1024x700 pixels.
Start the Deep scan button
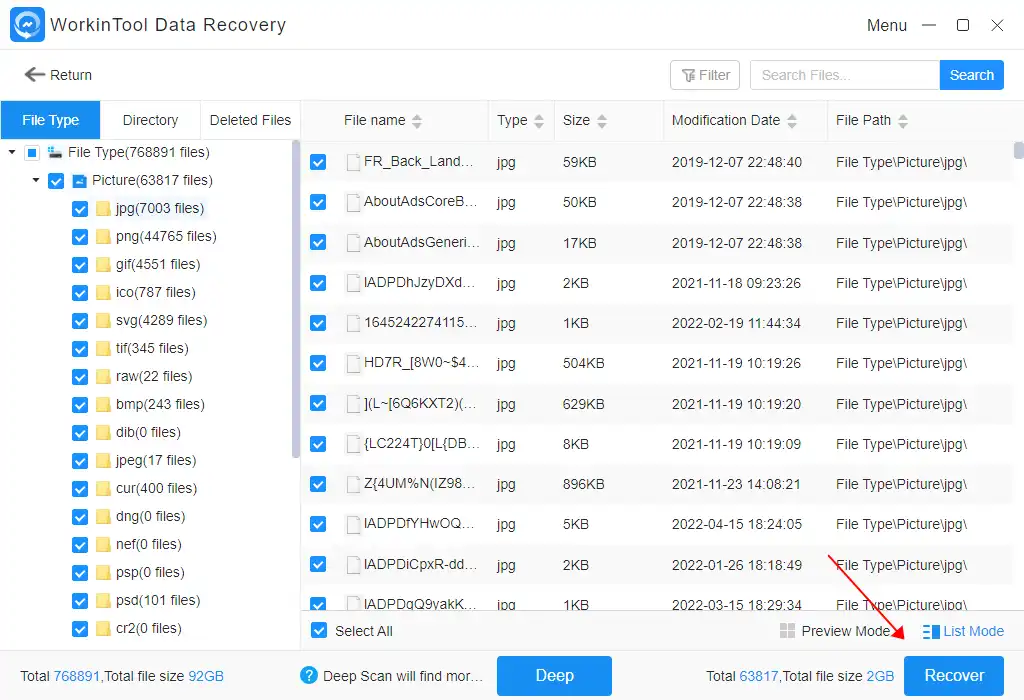tap(554, 676)
